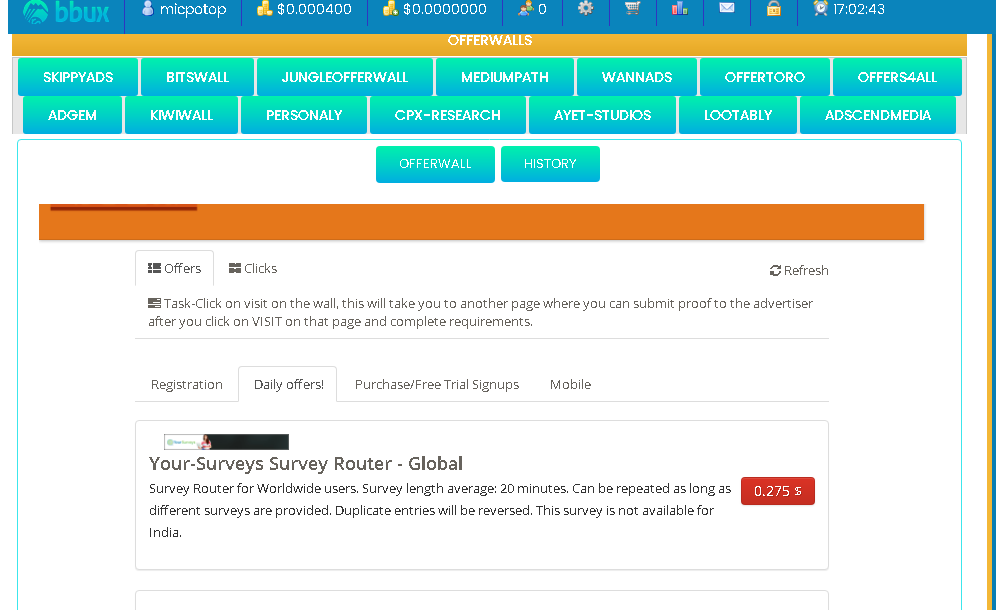Viewport: 996px width, 610px height.
Task: Select the Daily offers! tab
Action: tap(288, 384)
